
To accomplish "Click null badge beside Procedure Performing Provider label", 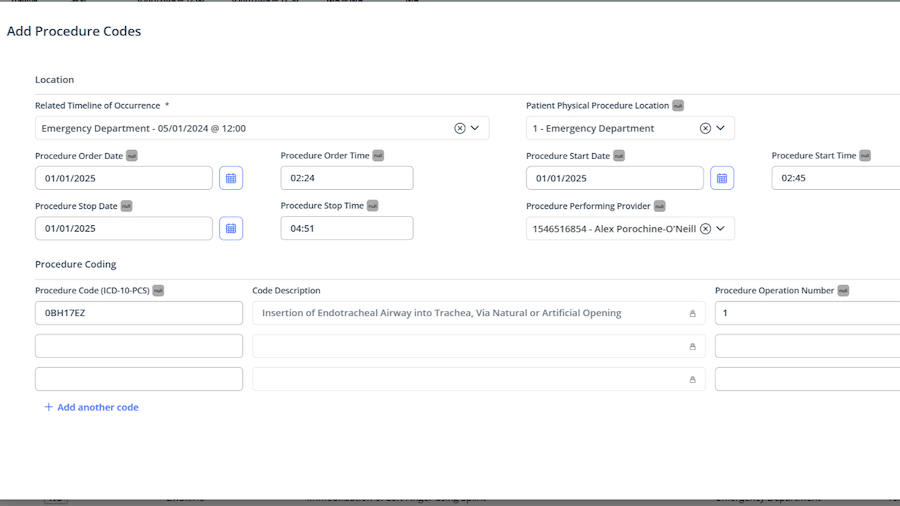I will pos(660,206).
